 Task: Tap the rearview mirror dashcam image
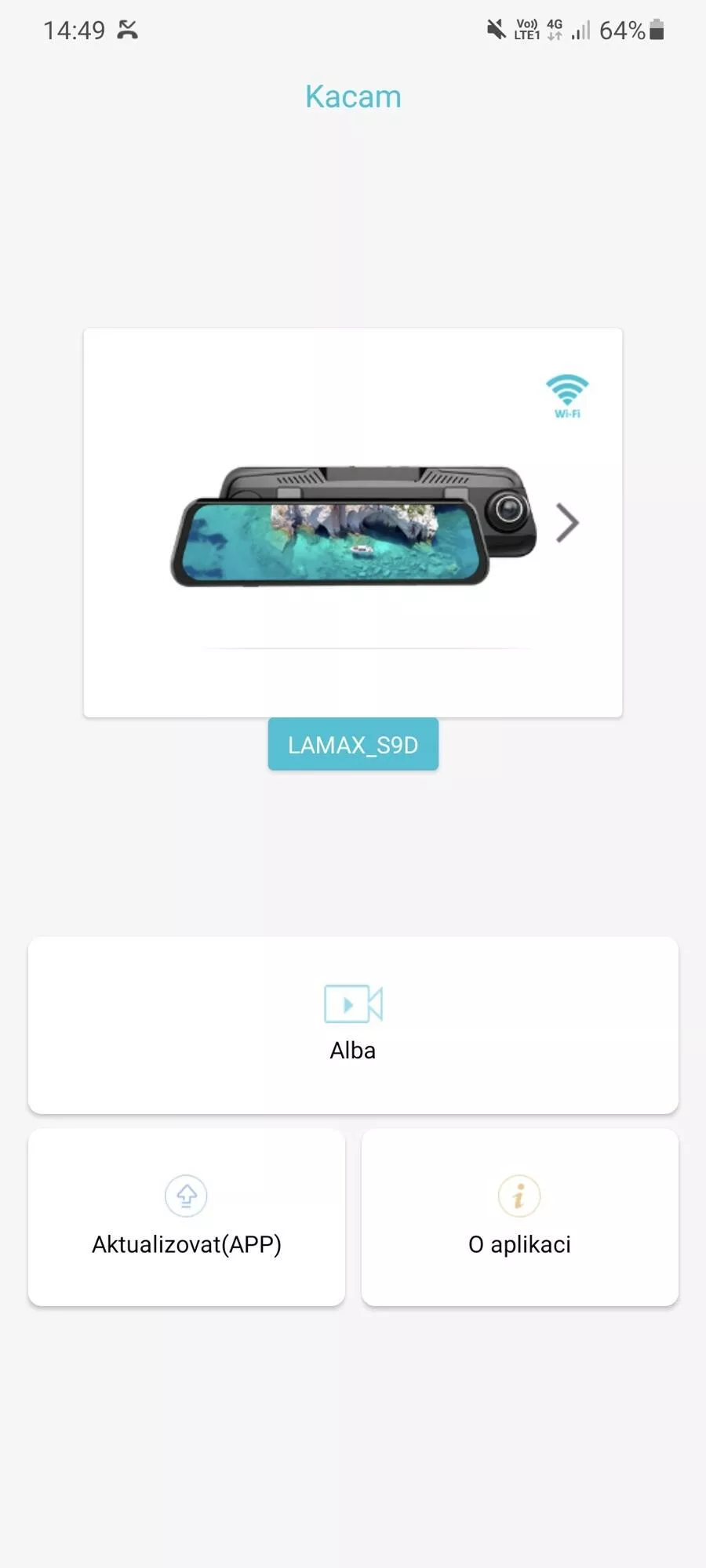point(353,525)
